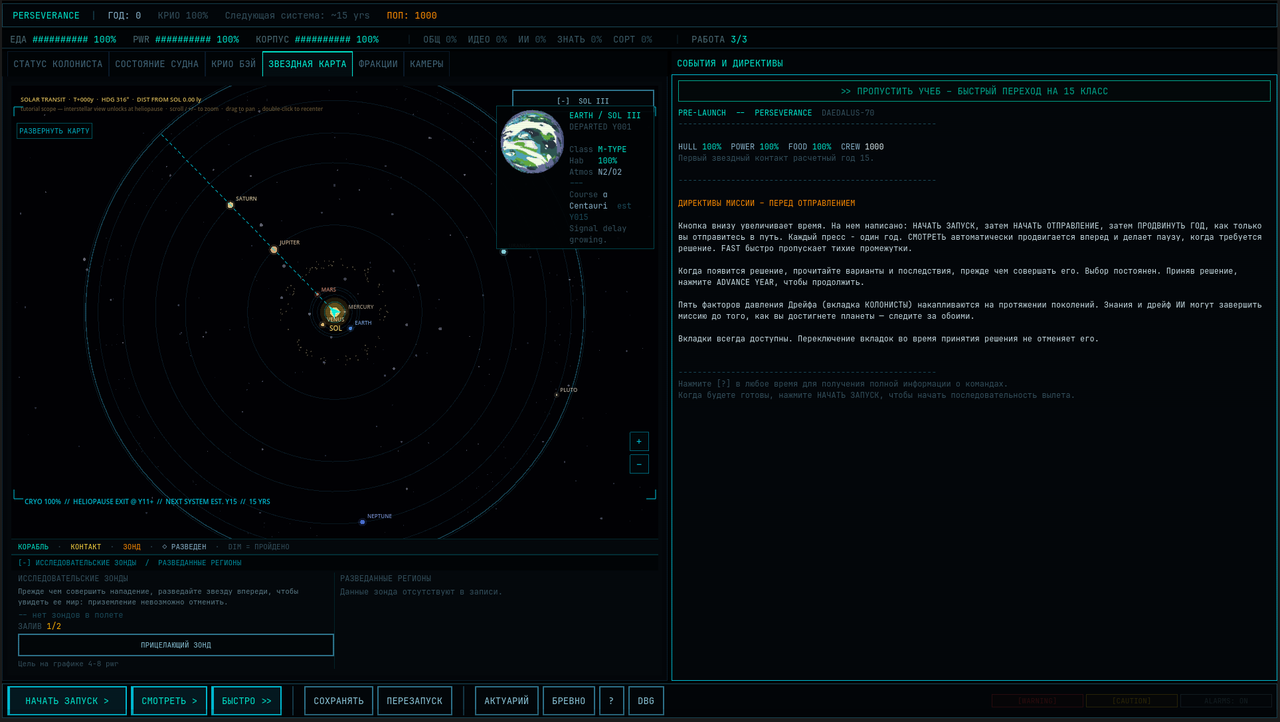Open the АКТУАРИЙ panel button

pos(507,701)
